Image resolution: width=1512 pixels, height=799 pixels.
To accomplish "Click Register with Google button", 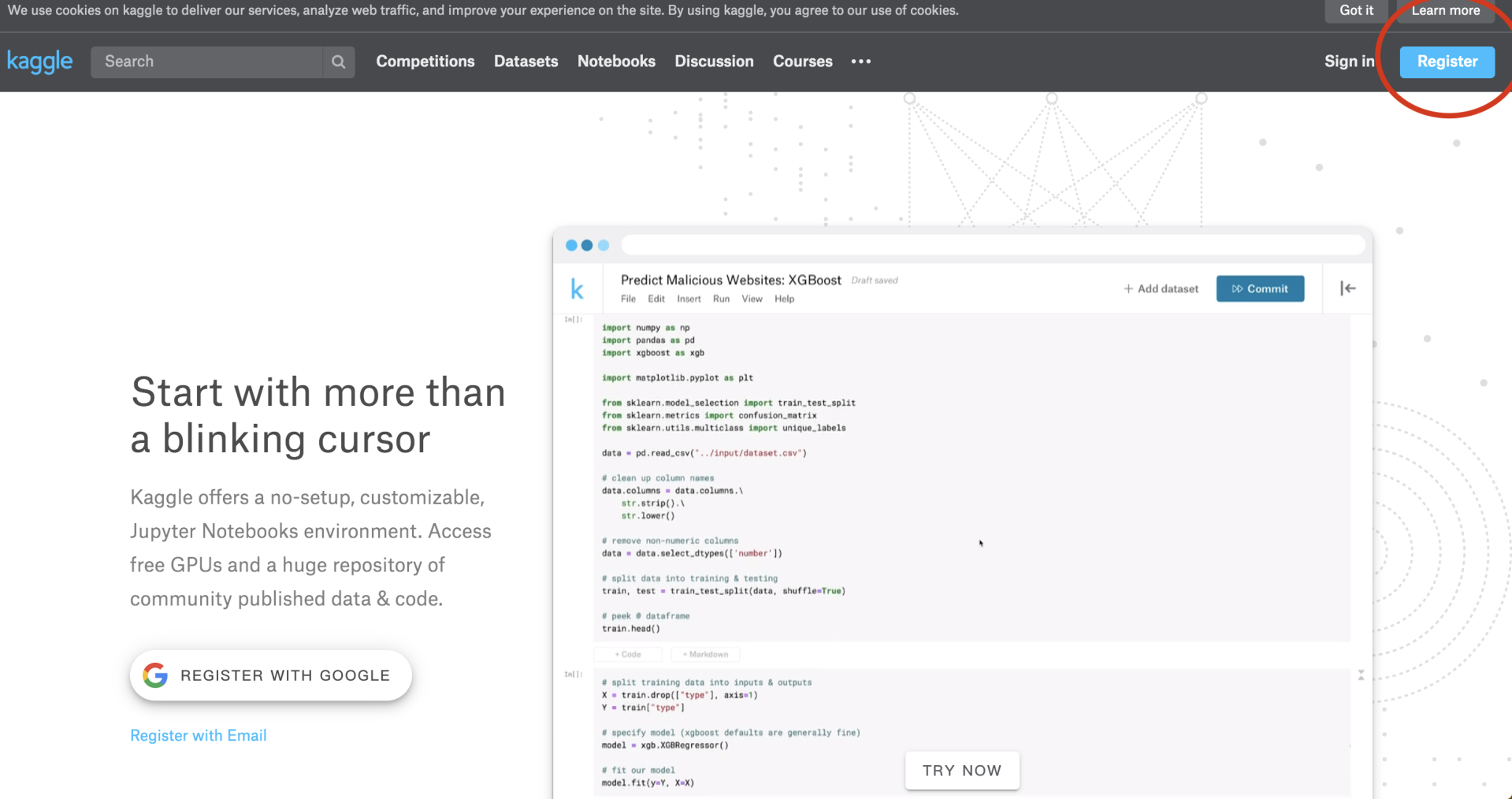I will tap(271, 675).
